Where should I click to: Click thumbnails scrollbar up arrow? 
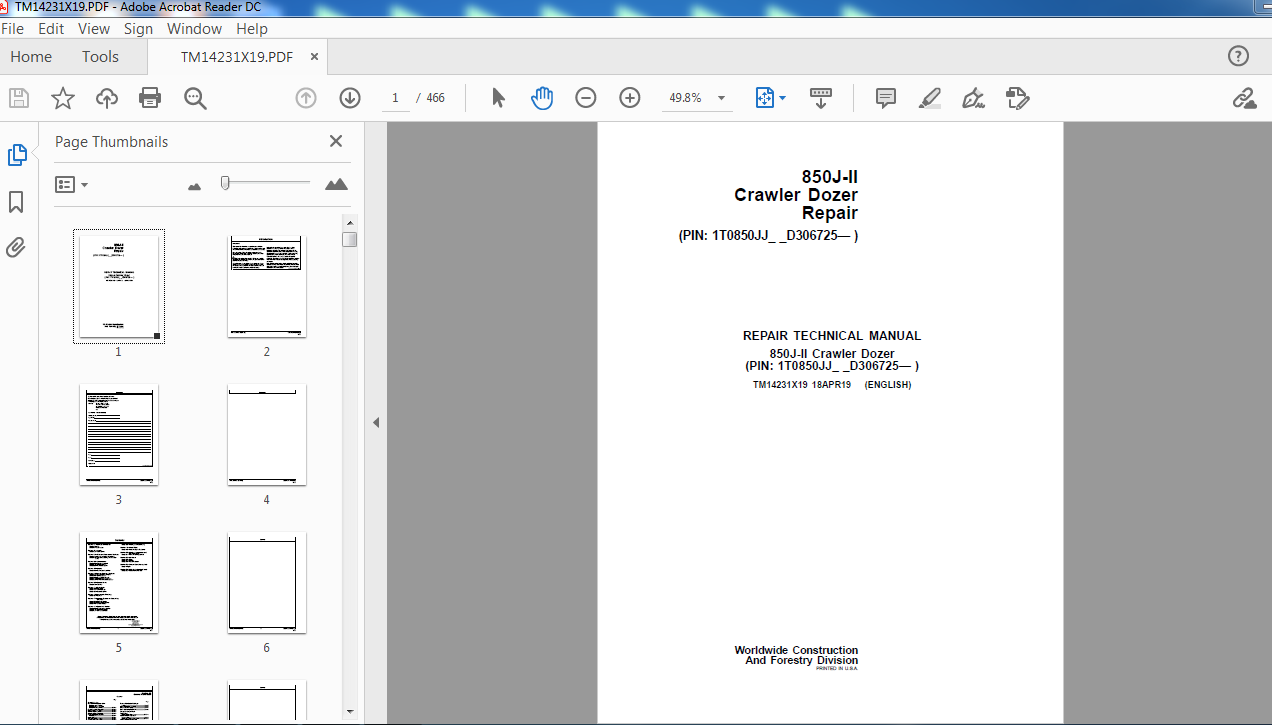coord(349,222)
